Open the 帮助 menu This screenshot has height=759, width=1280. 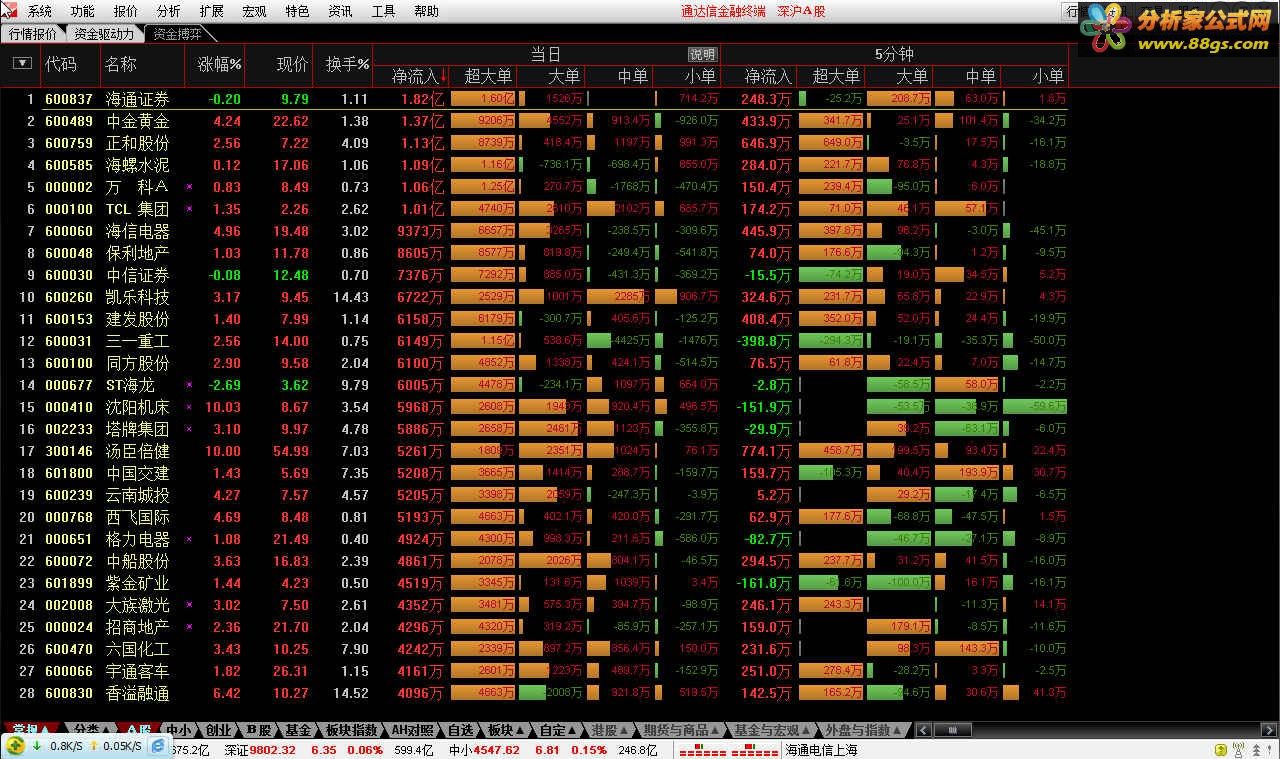(x=426, y=11)
